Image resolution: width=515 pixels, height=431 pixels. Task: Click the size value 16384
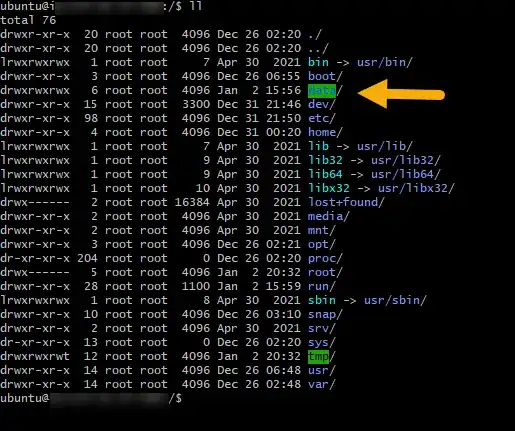point(192,202)
